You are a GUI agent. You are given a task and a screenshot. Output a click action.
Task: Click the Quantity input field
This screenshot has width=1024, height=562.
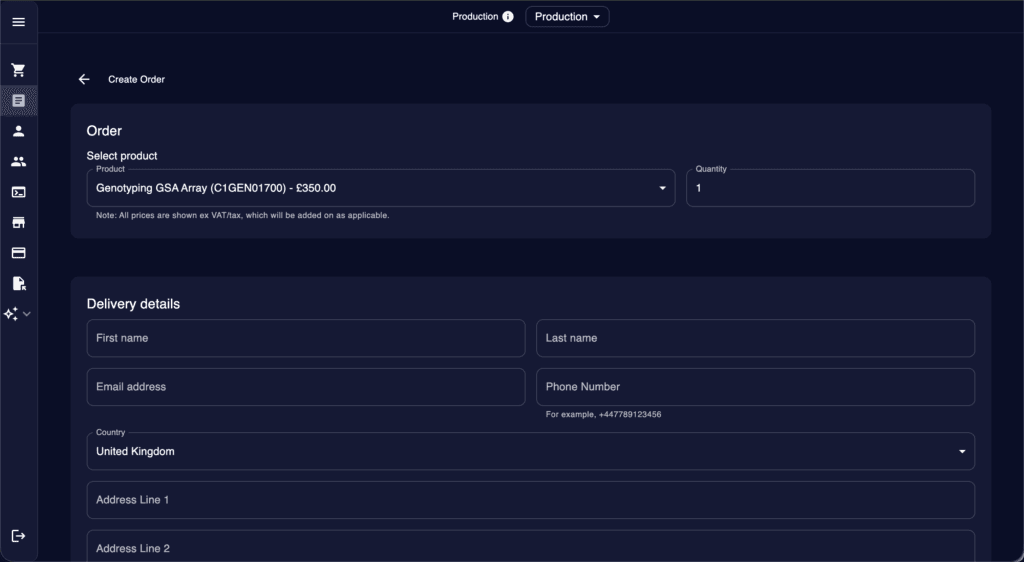(x=830, y=188)
